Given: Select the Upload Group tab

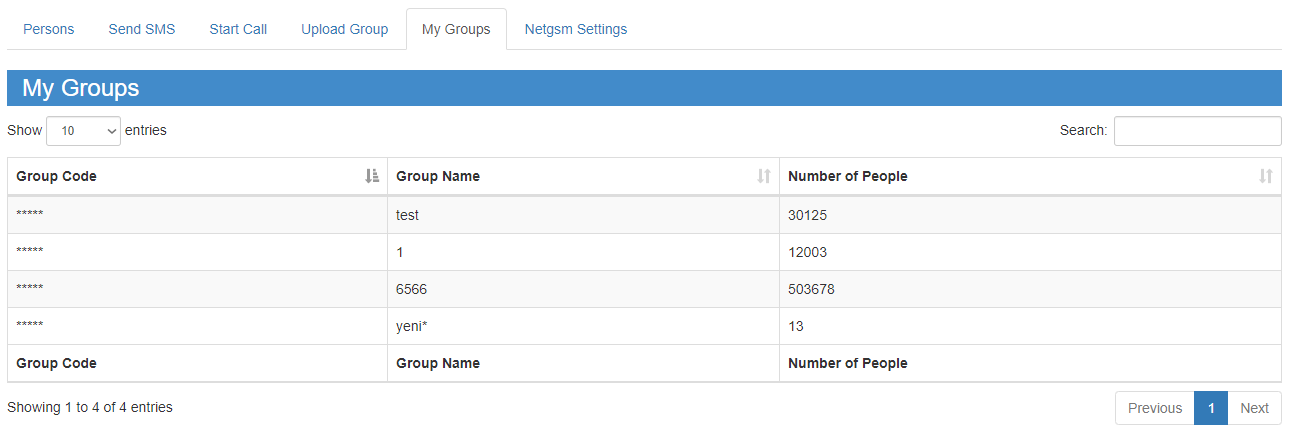Looking at the screenshot, I should click(x=344, y=29).
